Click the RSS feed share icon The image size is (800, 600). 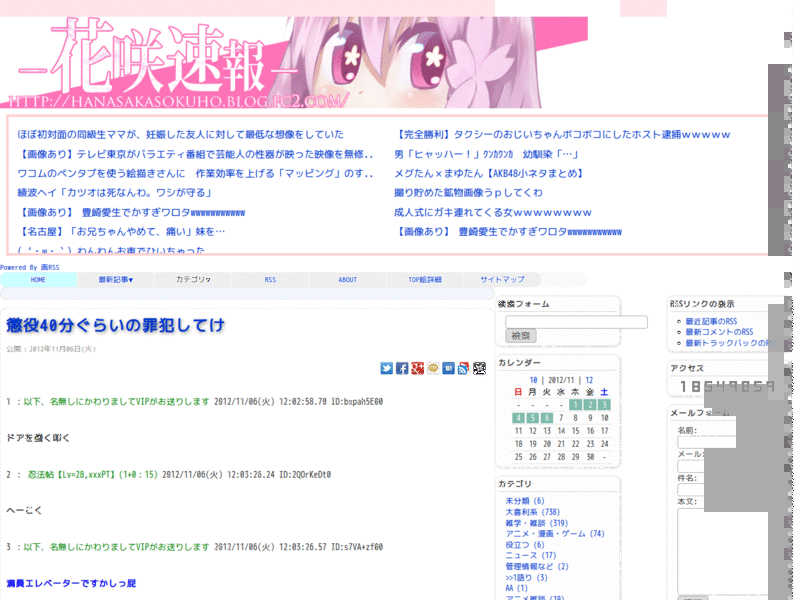point(462,368)
